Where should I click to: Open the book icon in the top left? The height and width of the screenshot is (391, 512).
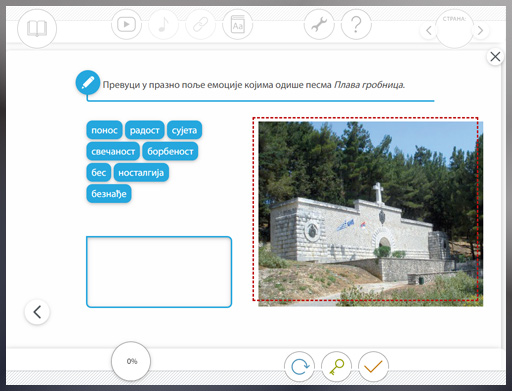coord(37,28)
